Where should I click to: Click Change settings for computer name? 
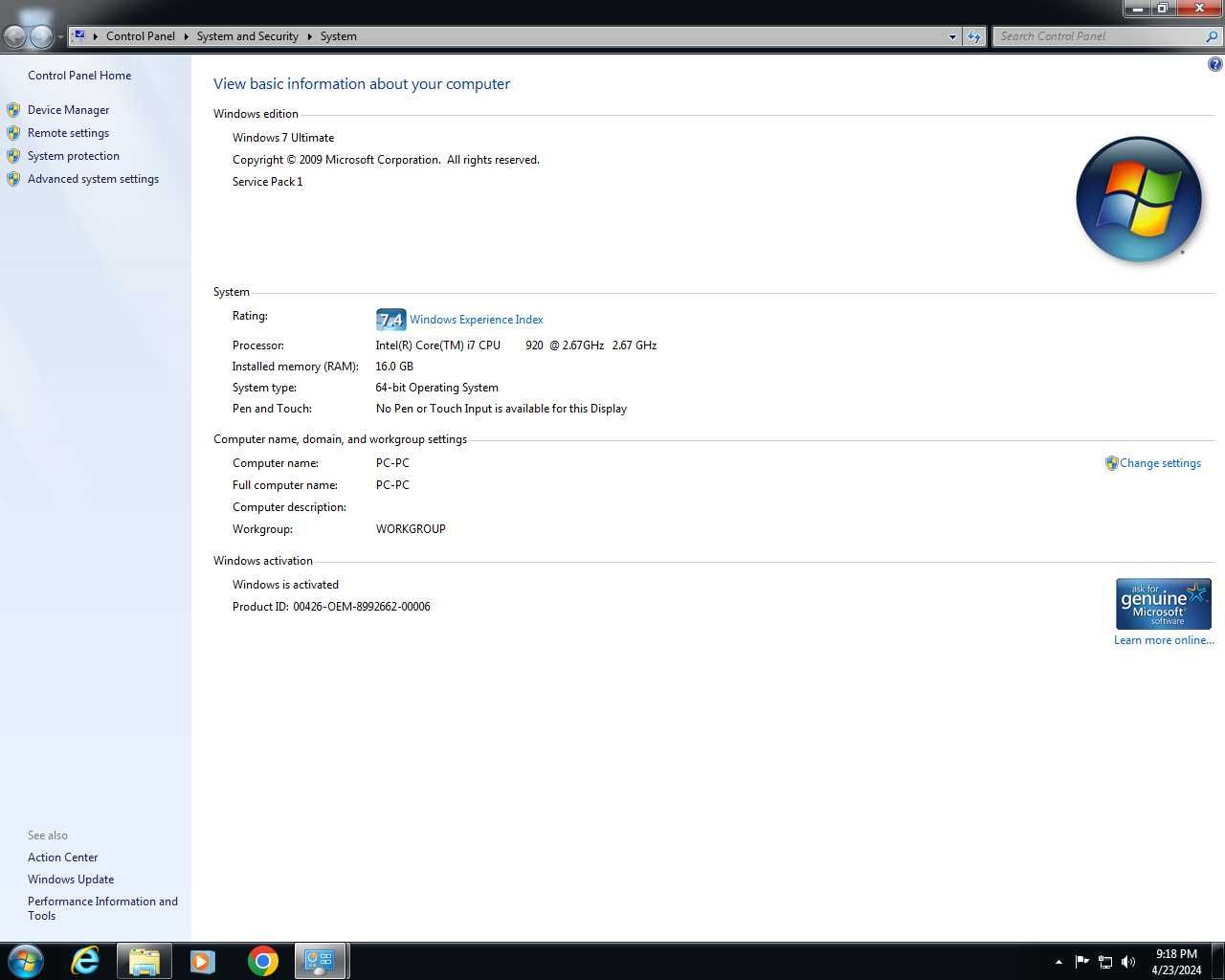(x=1160, y=463)
